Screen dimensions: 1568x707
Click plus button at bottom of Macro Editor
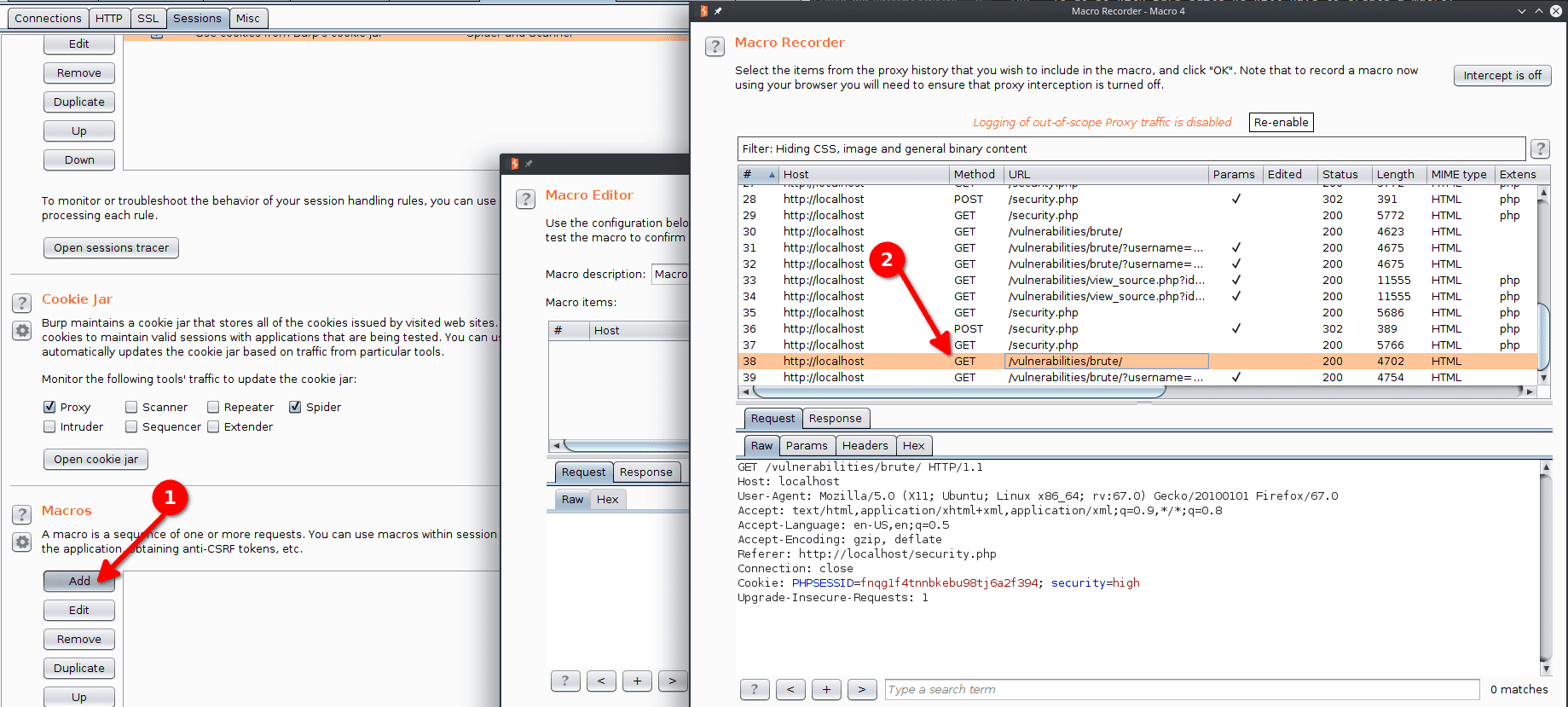pyautogui.click(x=637, y=681)
